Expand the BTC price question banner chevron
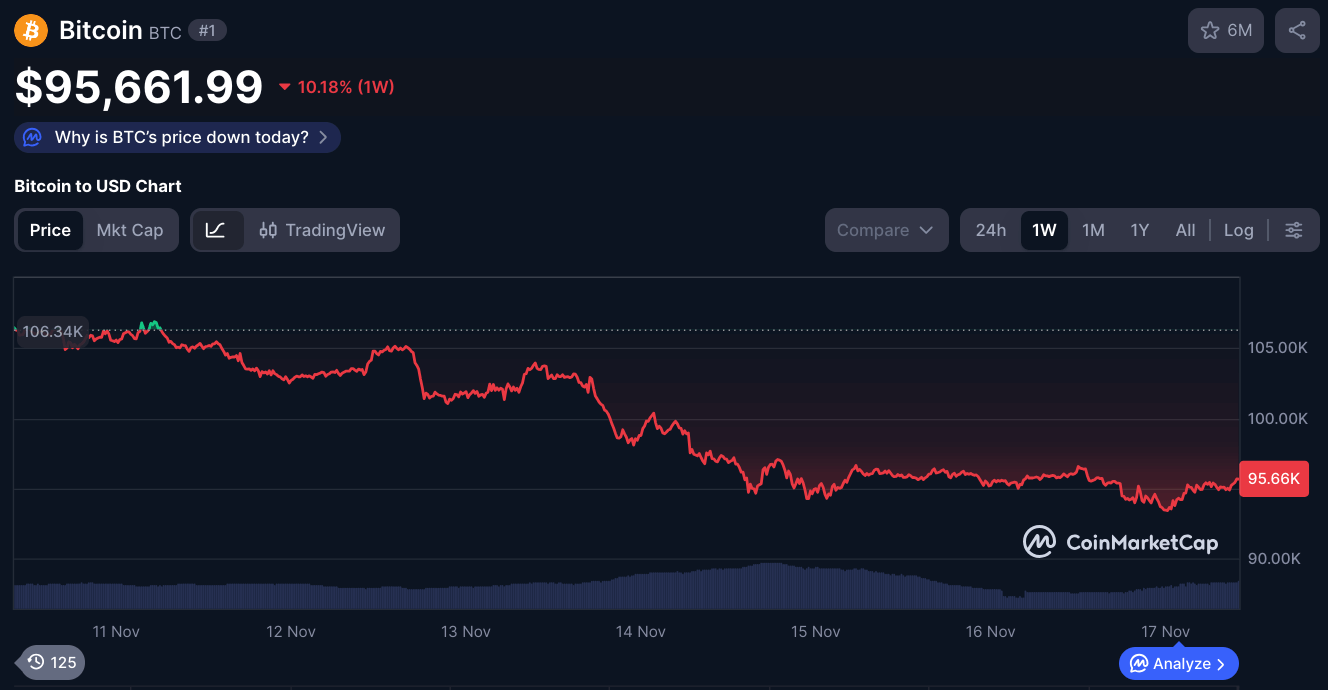Image resolution: width=1328 pixels, height=690 pixels. coord(322,137)
